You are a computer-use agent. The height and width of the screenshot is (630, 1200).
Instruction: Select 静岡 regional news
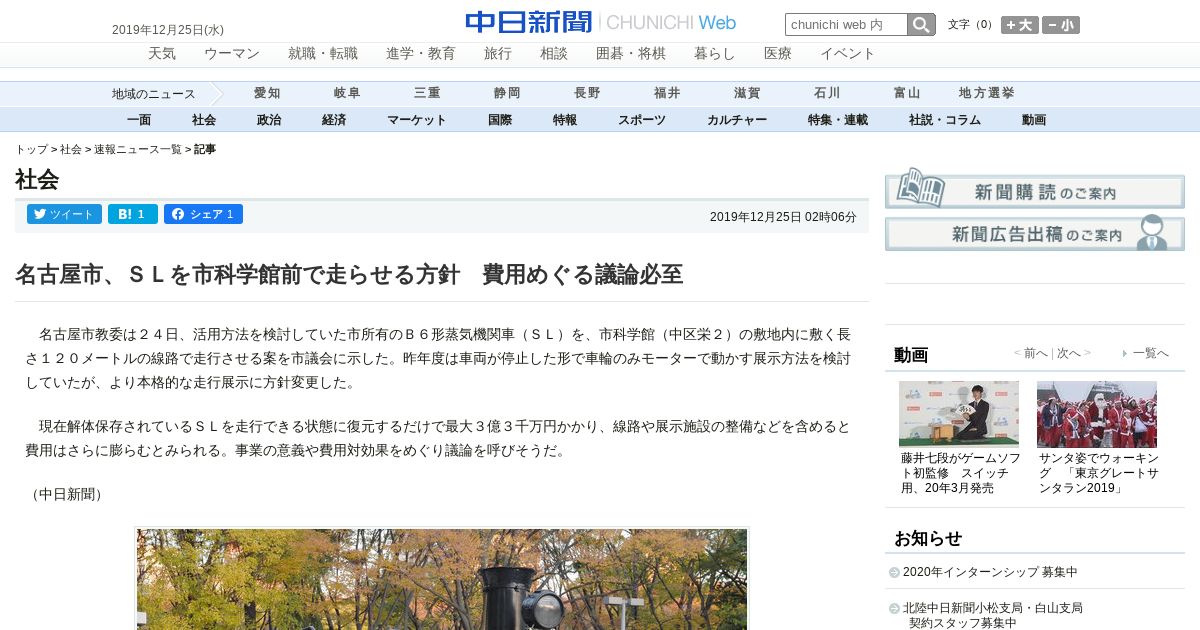pos(507,93)
